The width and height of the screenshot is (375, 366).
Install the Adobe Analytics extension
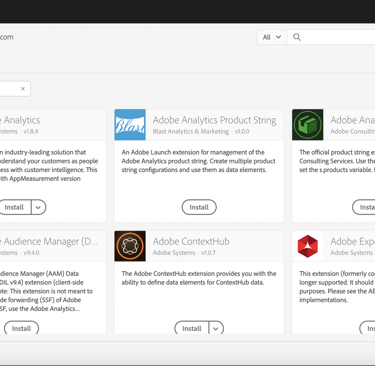[x=15, y=207]
